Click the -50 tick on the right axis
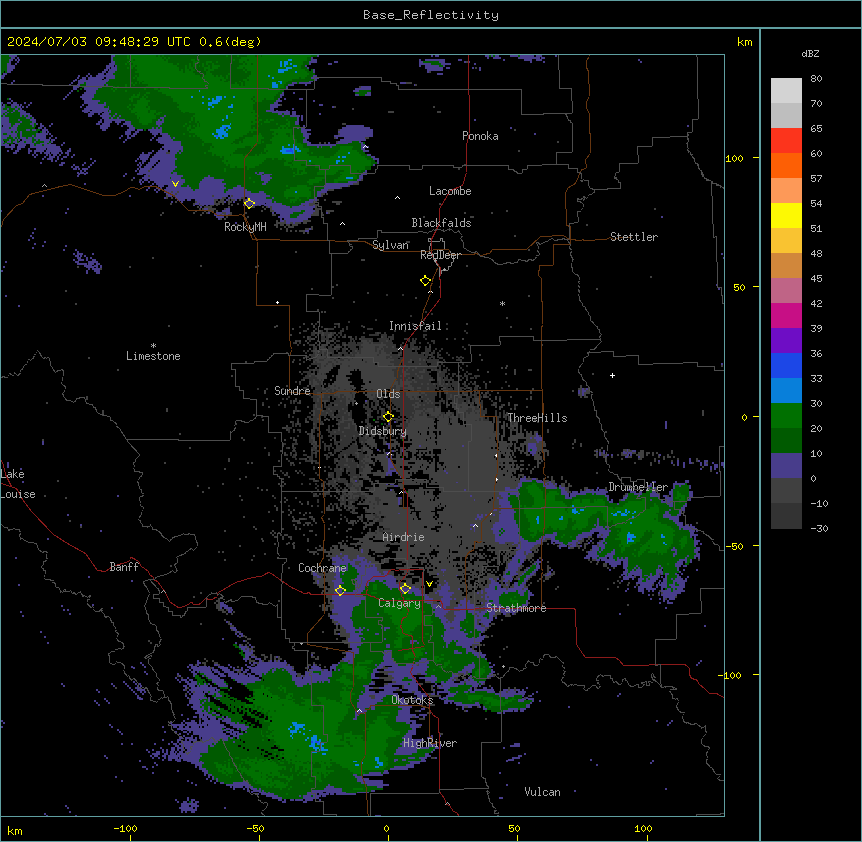 tap(734, 546)
